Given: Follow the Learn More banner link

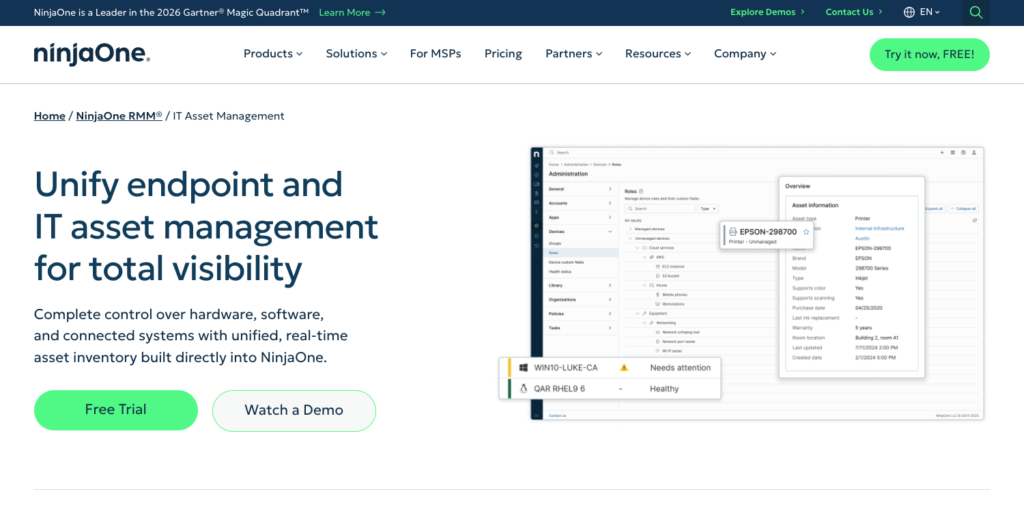Looking at the screenshot, I should point(351,12).
